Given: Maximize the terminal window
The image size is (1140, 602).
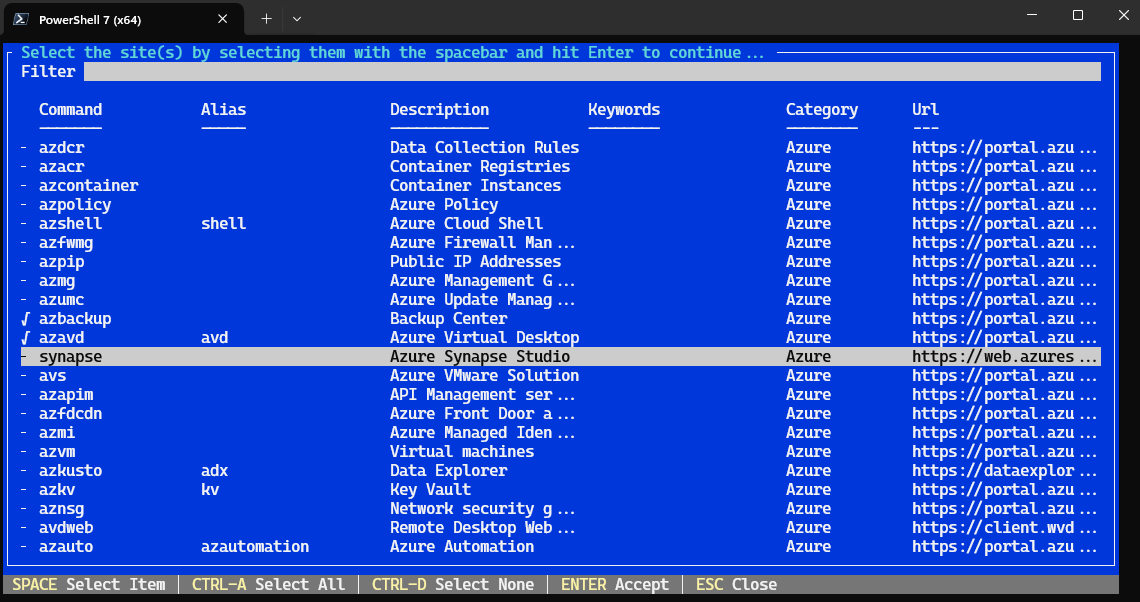Looking at the screenshot, I should (1078, 15).
